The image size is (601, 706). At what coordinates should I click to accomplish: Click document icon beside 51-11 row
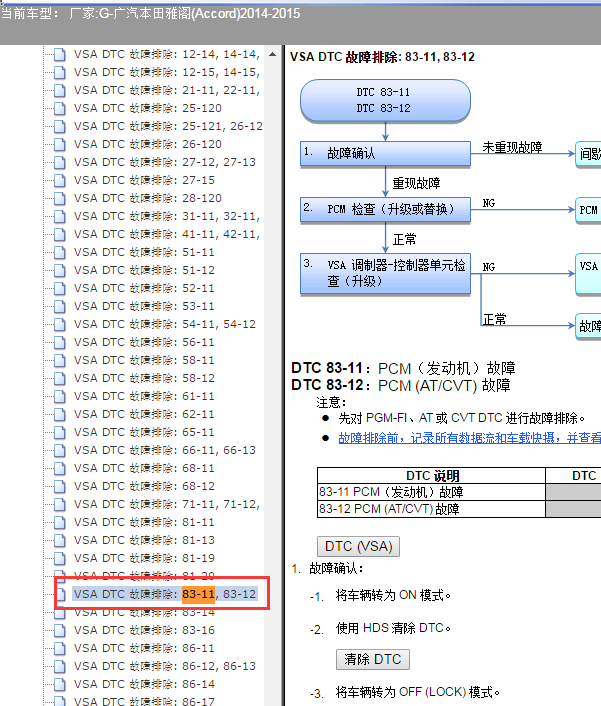pyautogui.click(x=59, y=252)
